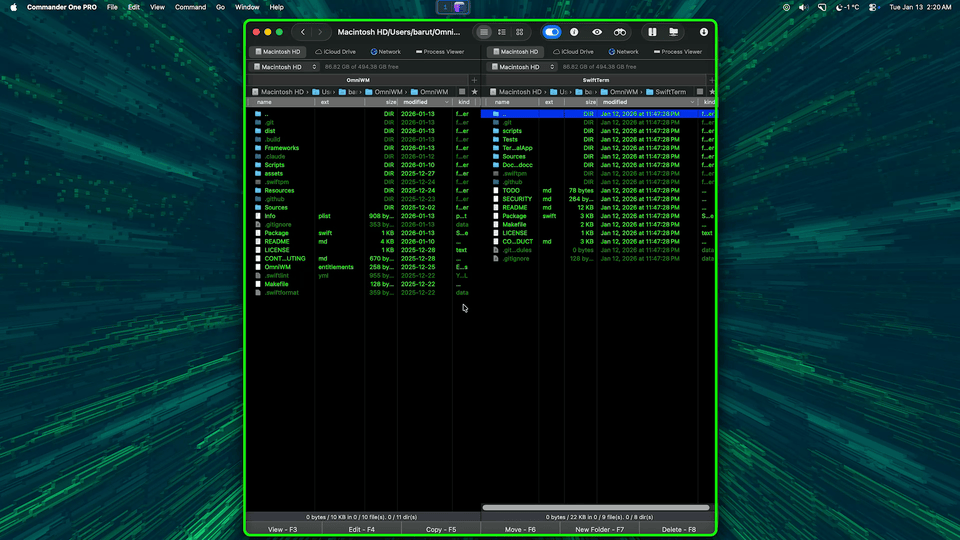The width and height of the screenshot is (960, 540).
Task: Sort the right panel by modified column
Action: click(x=648, y=102)
